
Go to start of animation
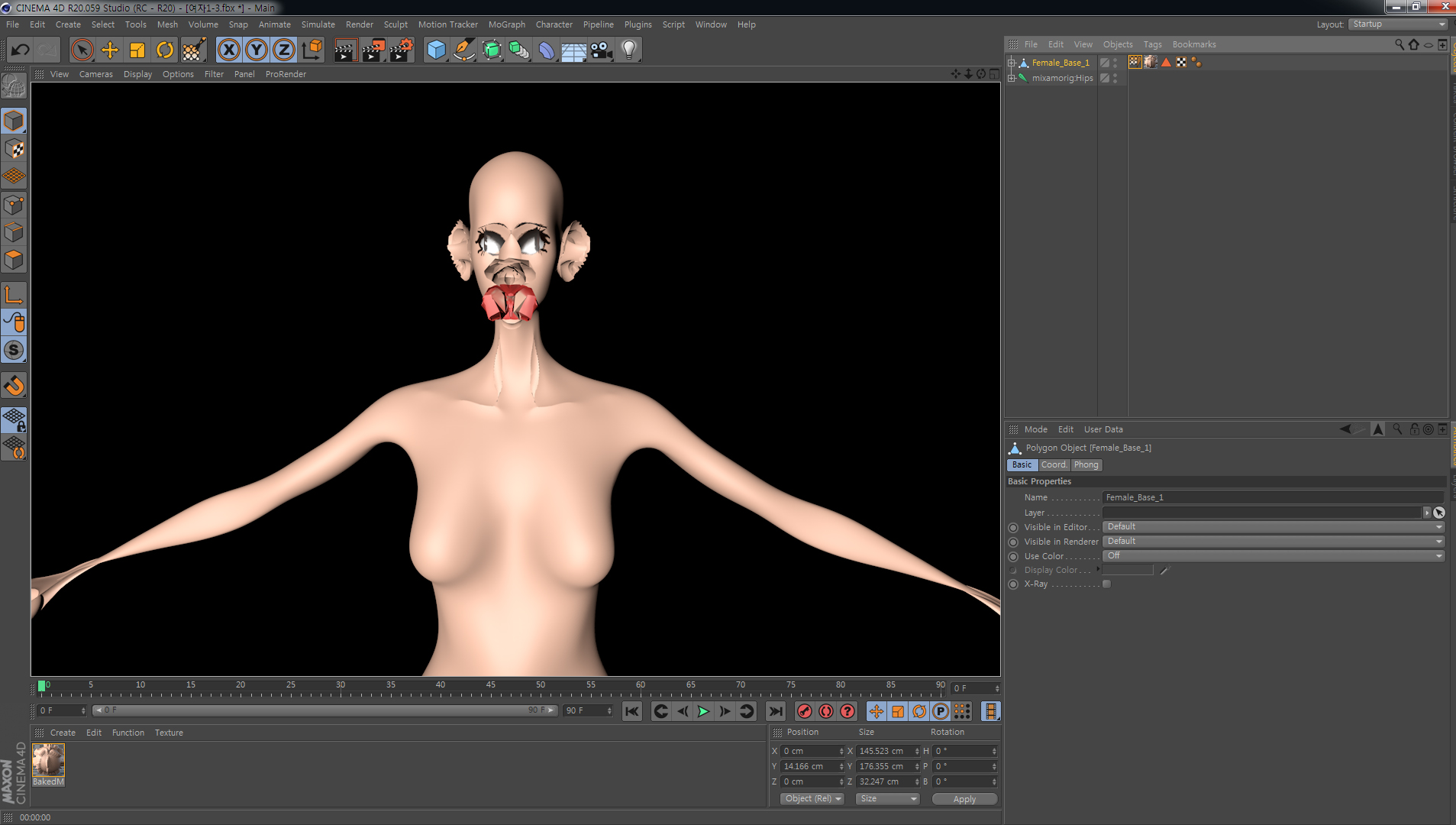(632, 711)
